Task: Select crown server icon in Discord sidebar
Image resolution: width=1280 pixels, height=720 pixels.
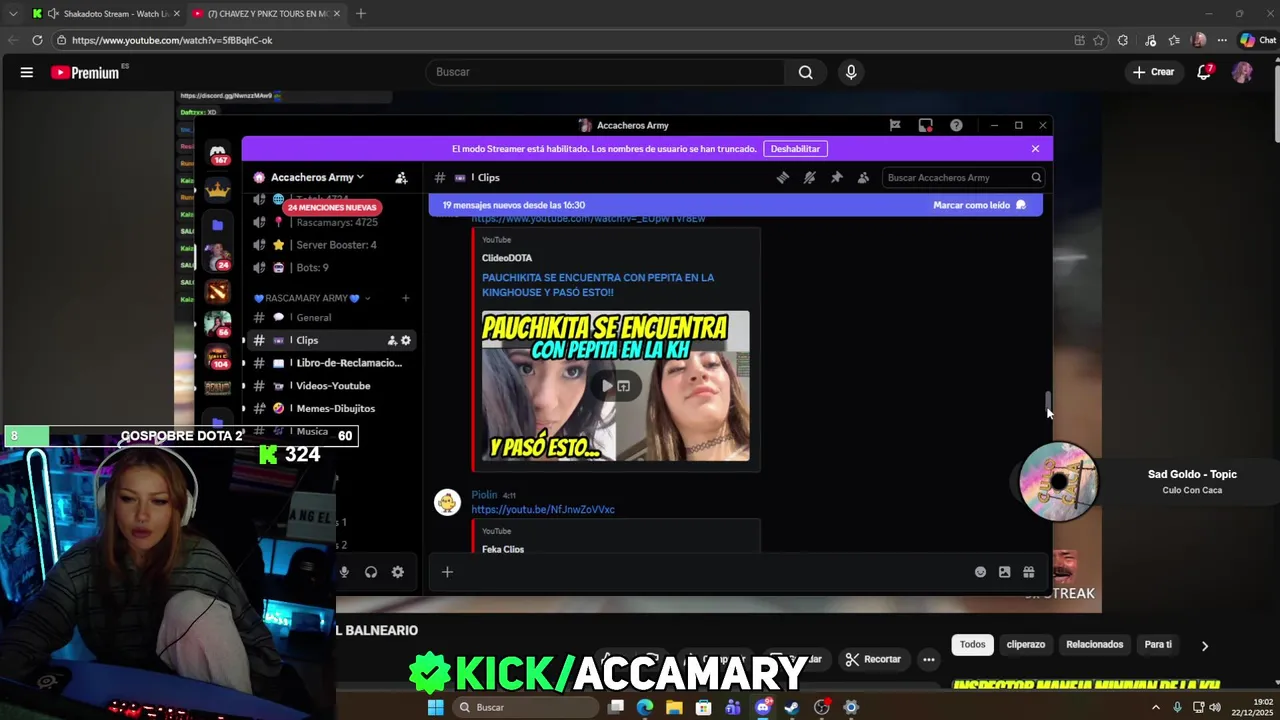Action: coord(217,188)
